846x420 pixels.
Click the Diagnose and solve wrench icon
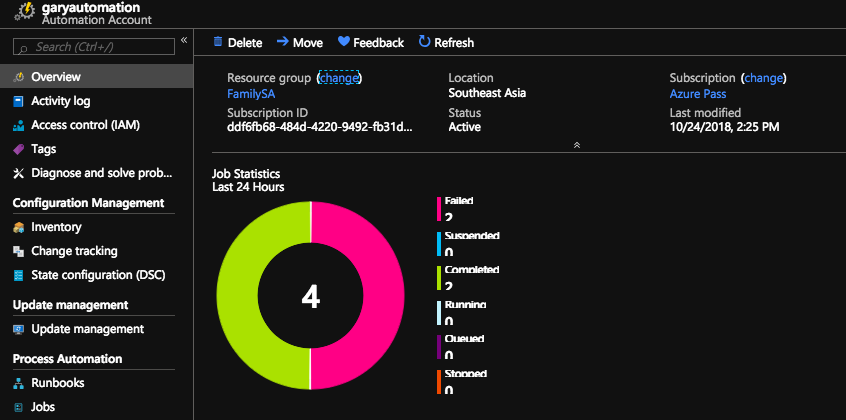coord(19,173)
